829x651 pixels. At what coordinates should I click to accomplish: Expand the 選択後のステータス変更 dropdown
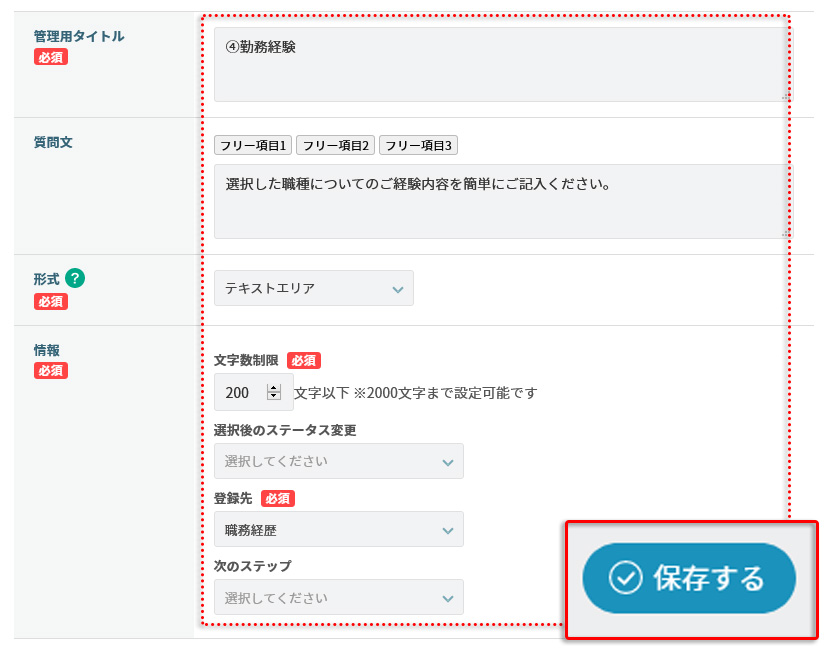coord(338,461)
